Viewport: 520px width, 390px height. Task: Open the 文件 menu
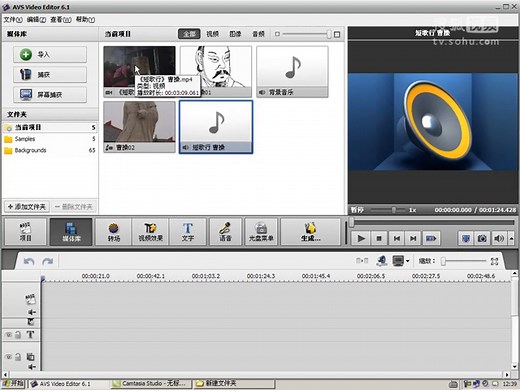click(13, 20)
